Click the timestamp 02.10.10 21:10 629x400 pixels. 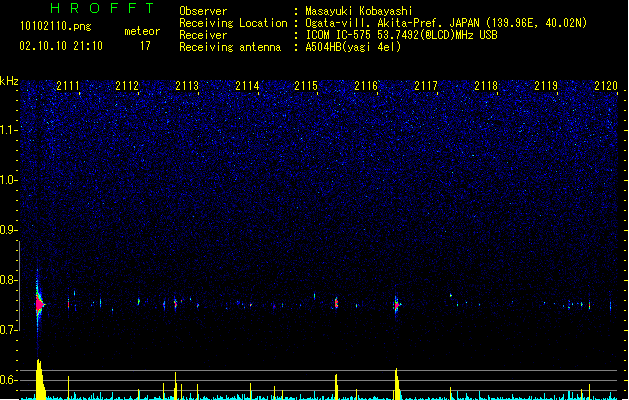click(61, 46)
